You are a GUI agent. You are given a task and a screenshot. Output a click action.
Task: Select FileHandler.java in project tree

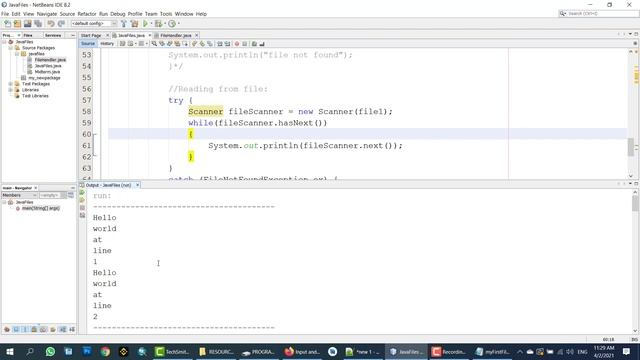(50, 60)
